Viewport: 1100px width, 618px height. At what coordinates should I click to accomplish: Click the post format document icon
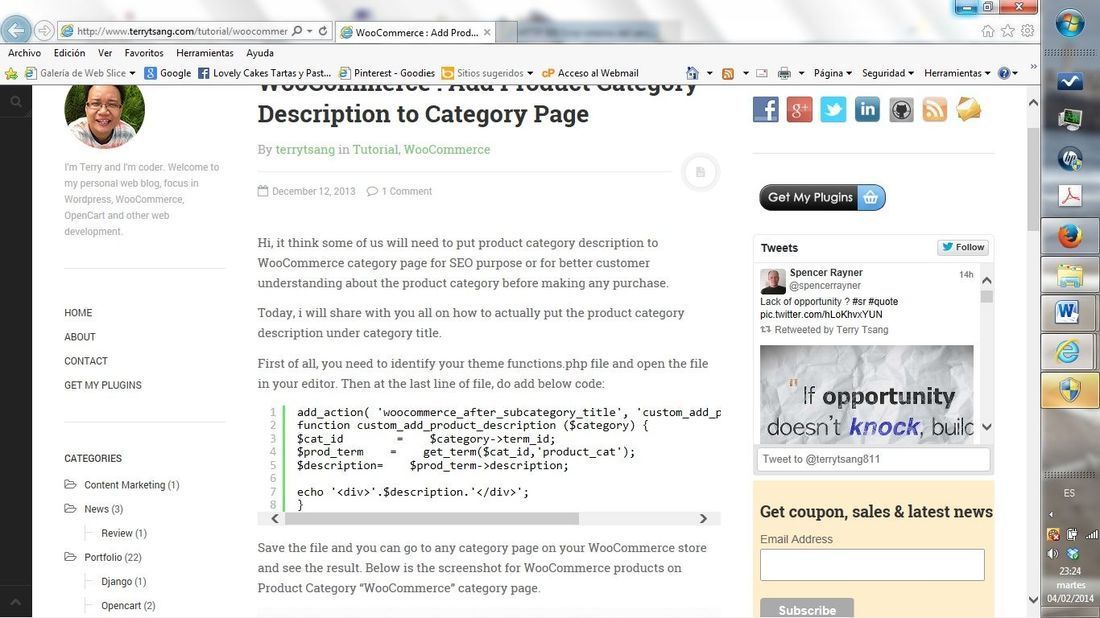tap(700, 172)
